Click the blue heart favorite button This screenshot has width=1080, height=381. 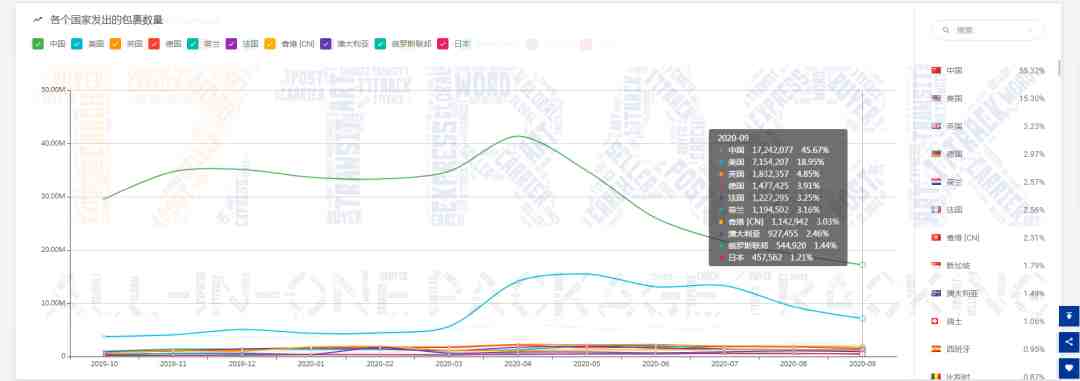[1068, 367]
